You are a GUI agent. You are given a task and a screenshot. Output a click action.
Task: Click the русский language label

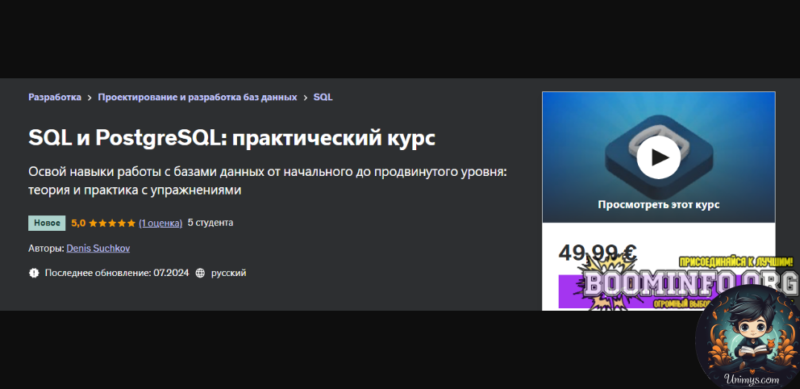click(229, 273)
